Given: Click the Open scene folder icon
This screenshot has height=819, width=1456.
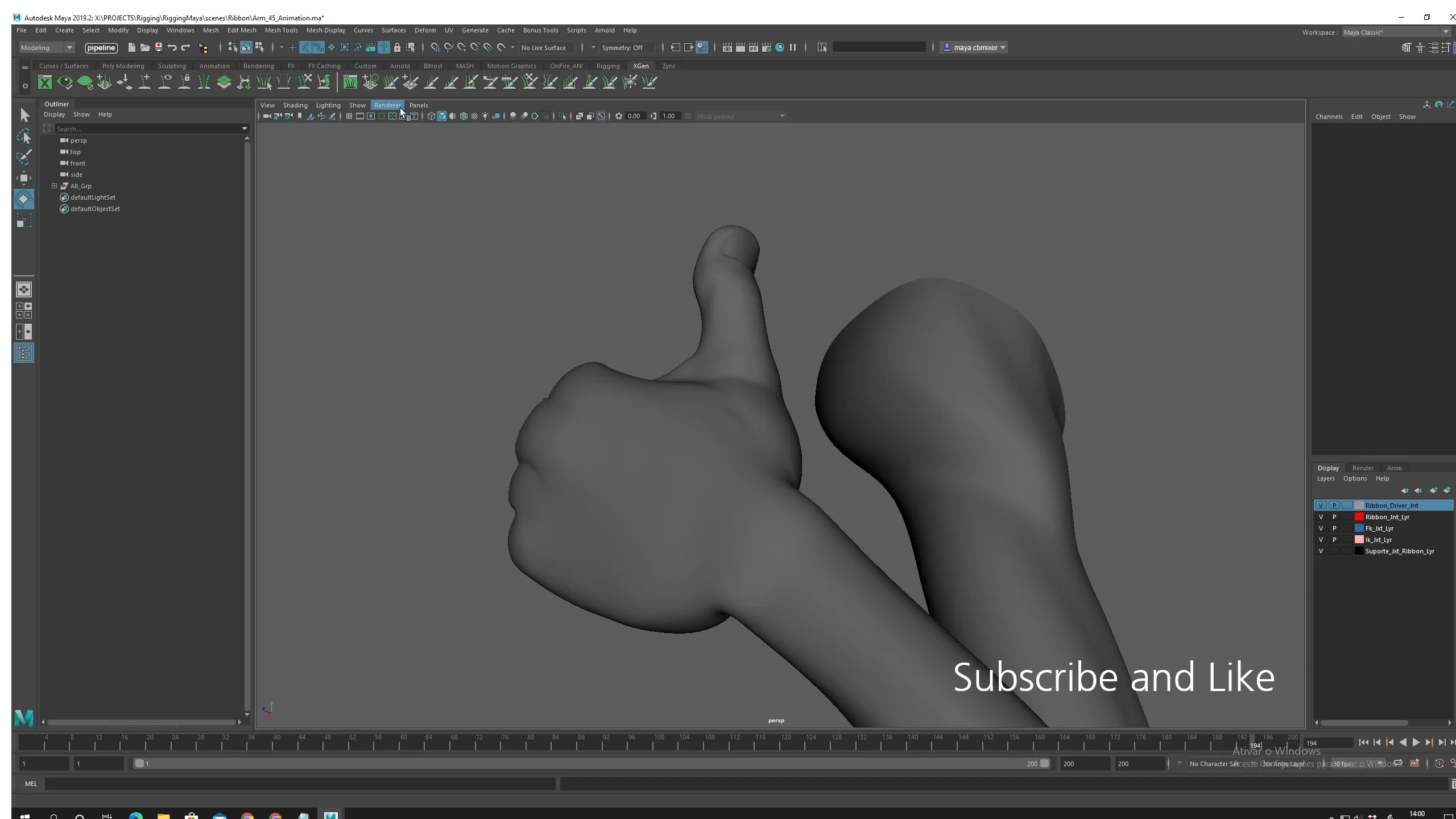Looking at the screenshot, I should point(145,47).
